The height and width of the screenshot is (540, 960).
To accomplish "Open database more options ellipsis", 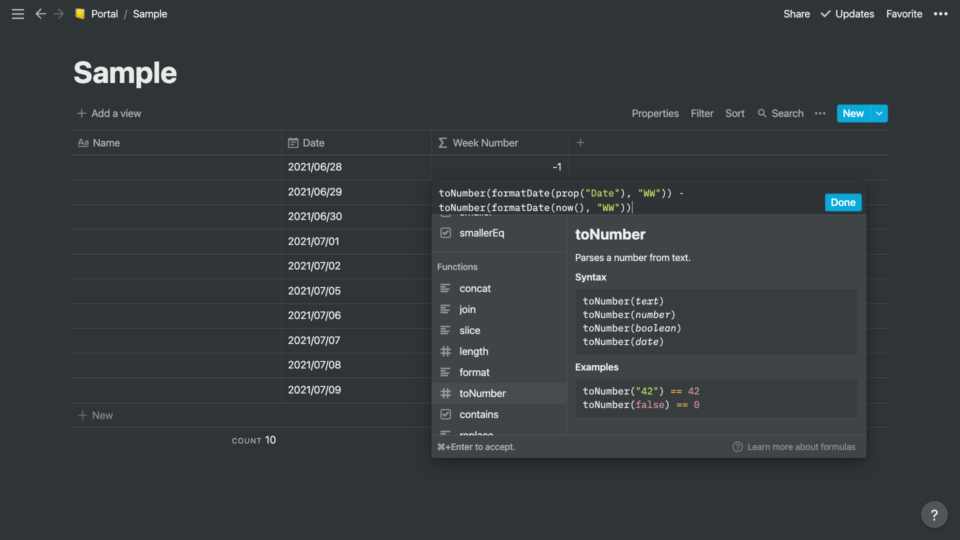I will pyautogui.click(x=820, y=113).
